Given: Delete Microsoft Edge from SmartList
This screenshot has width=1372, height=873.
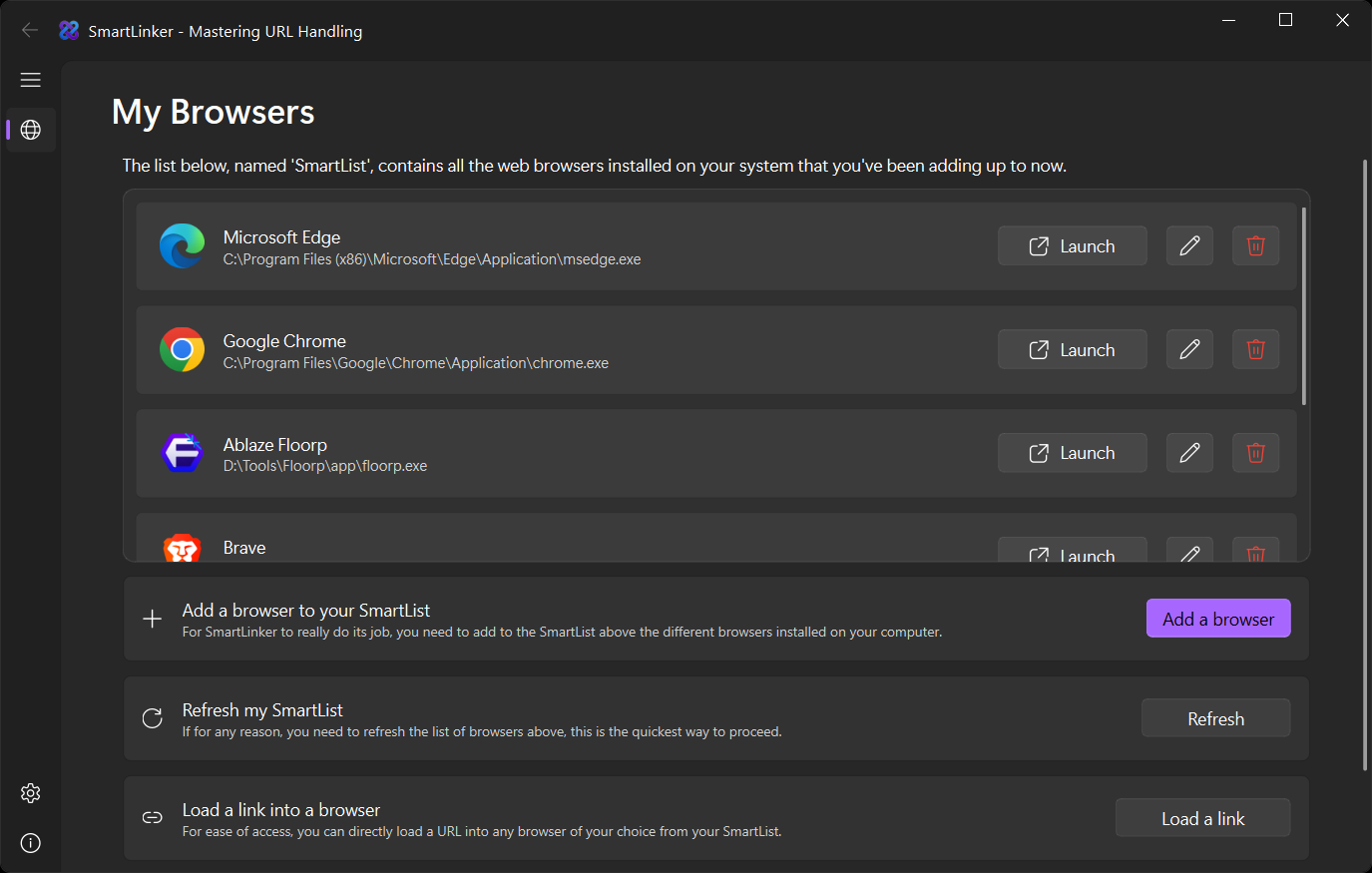Looking at the screenshot, I should click(x=1256, y=245).
